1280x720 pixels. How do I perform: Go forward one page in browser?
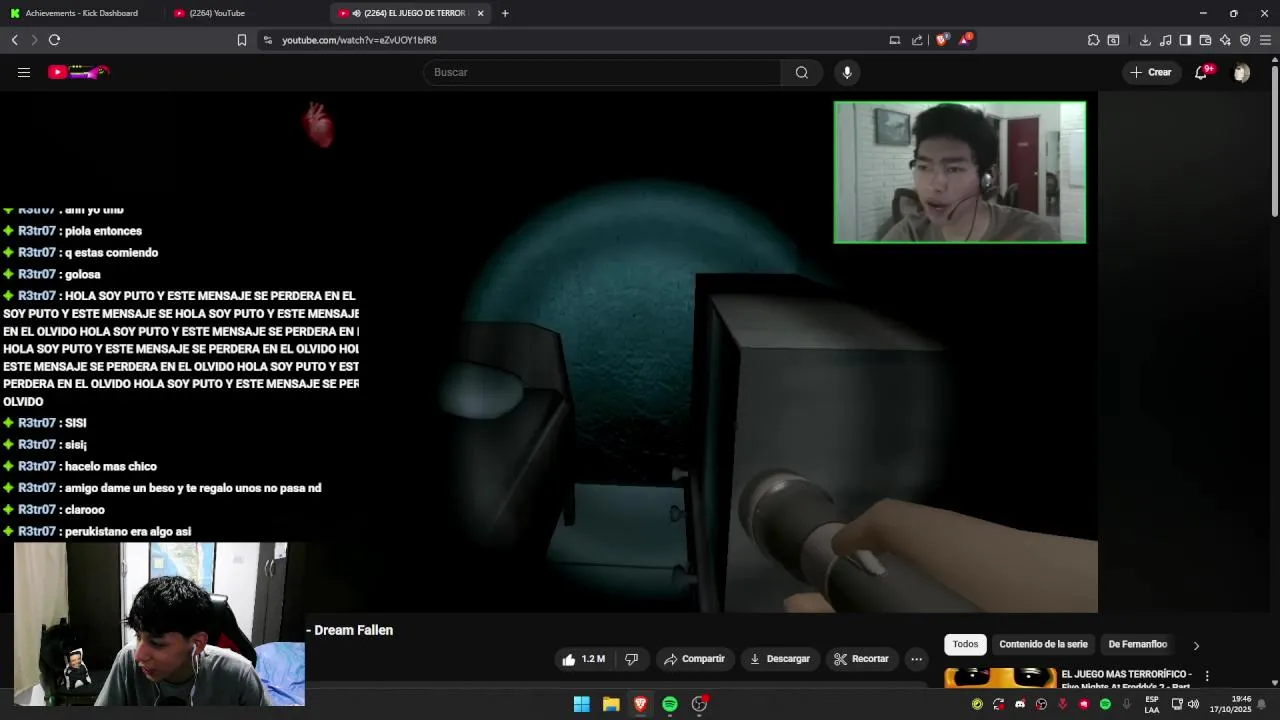click(x=34, y=40)
